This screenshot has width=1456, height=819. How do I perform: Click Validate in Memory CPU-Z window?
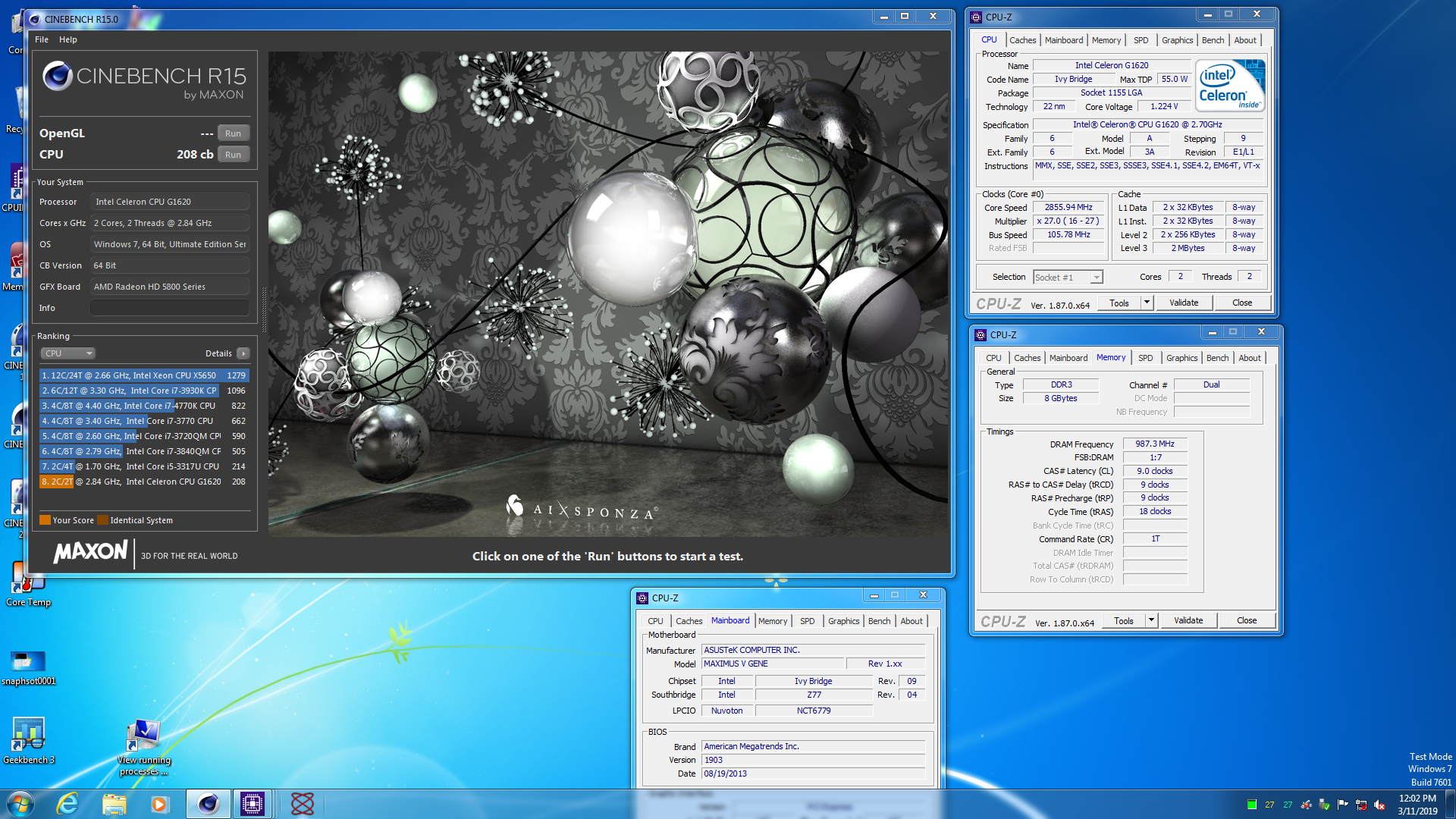pyautogui.click(x=1188, y=620)
